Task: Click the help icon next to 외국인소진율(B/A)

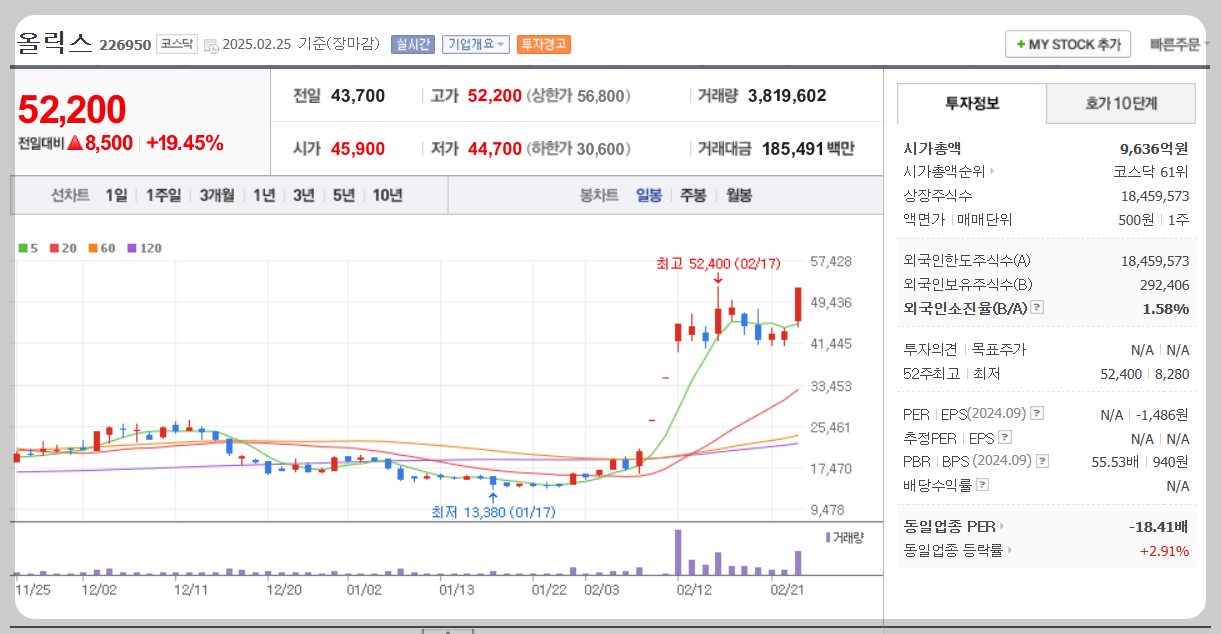Action: (x=1038, y=306)
